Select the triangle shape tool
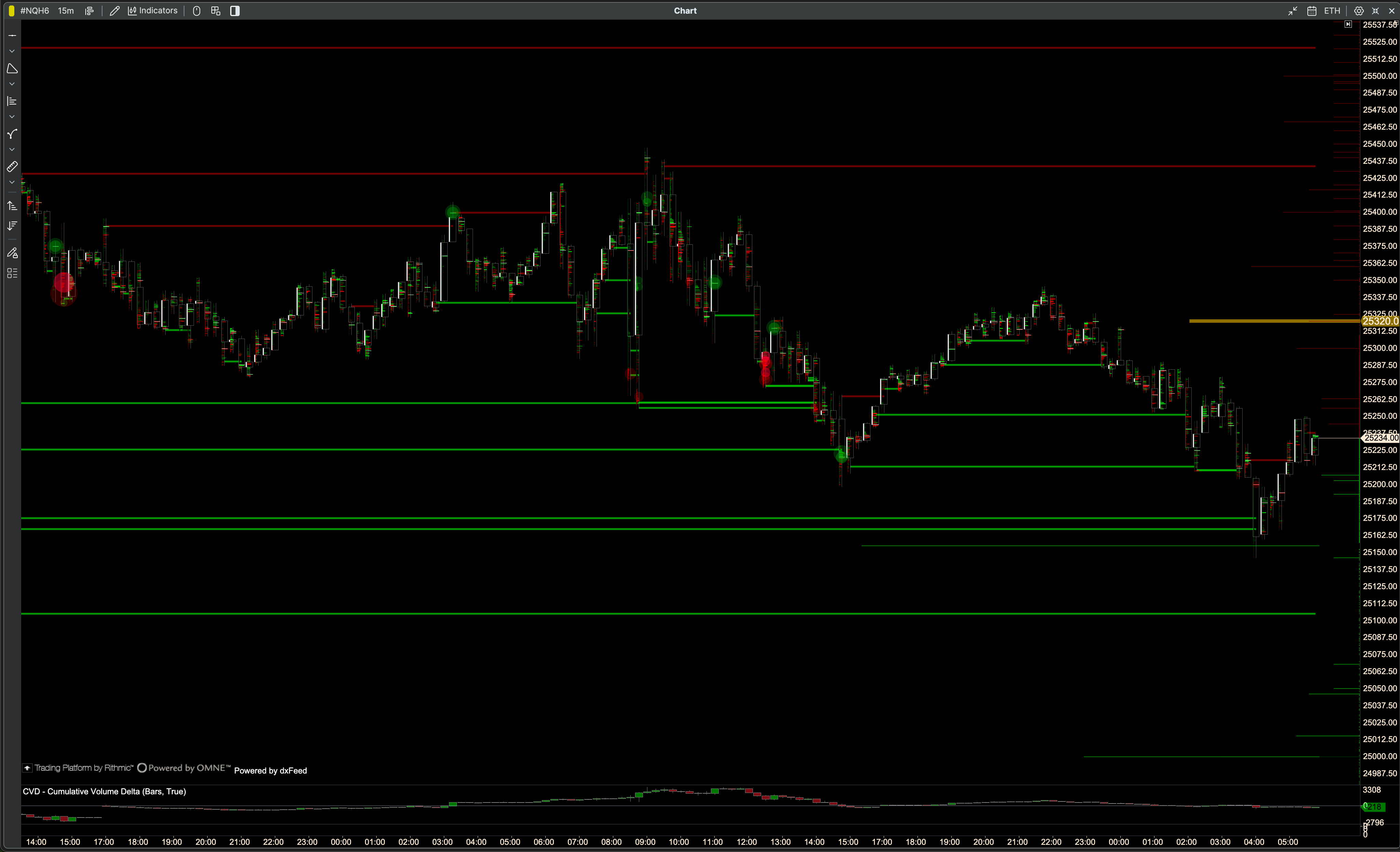 (12, 69)
